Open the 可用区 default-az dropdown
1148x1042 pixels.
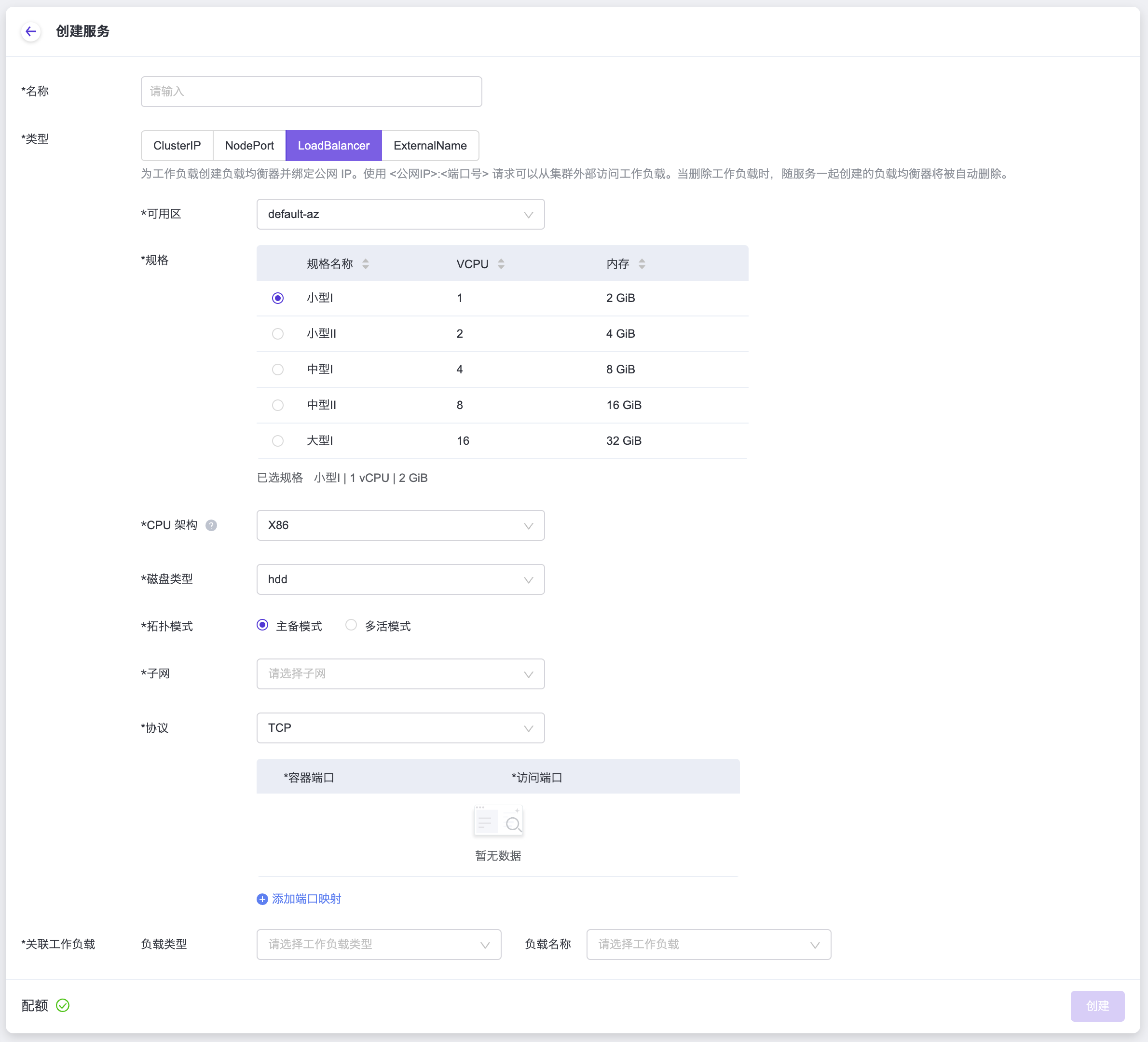point(400,214)
